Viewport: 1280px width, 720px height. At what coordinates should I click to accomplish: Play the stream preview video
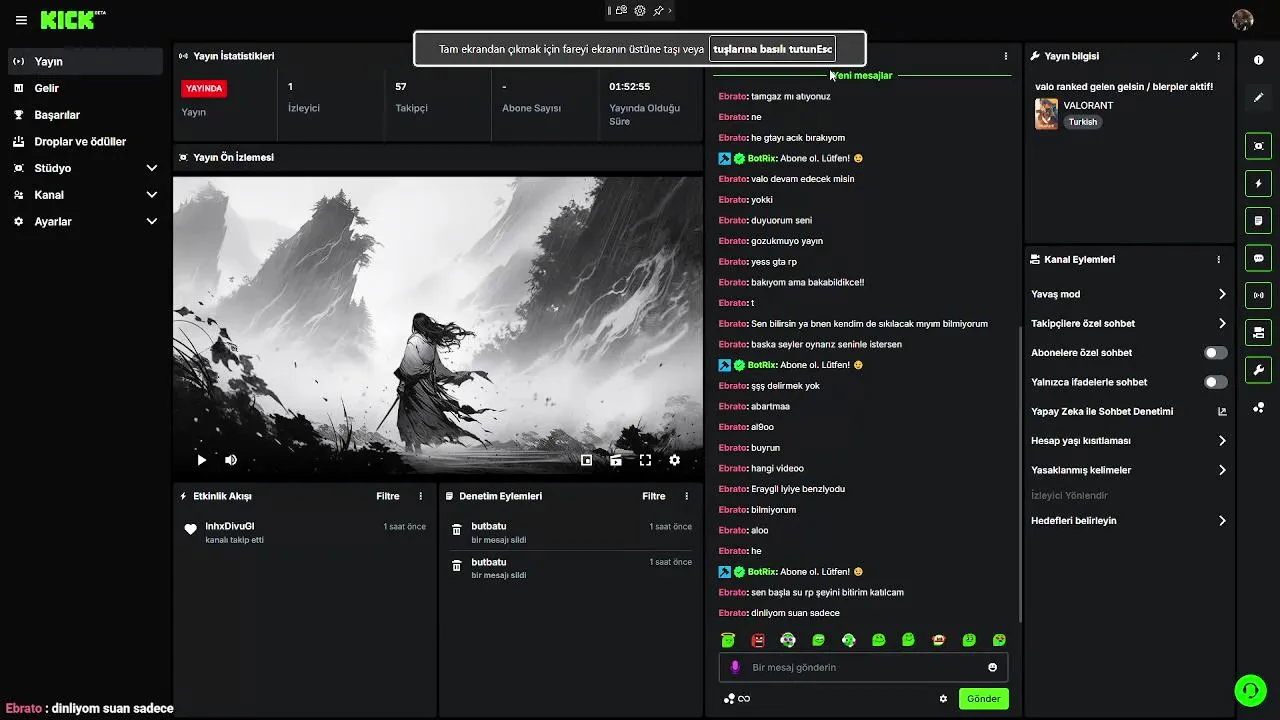click(201, 460)
